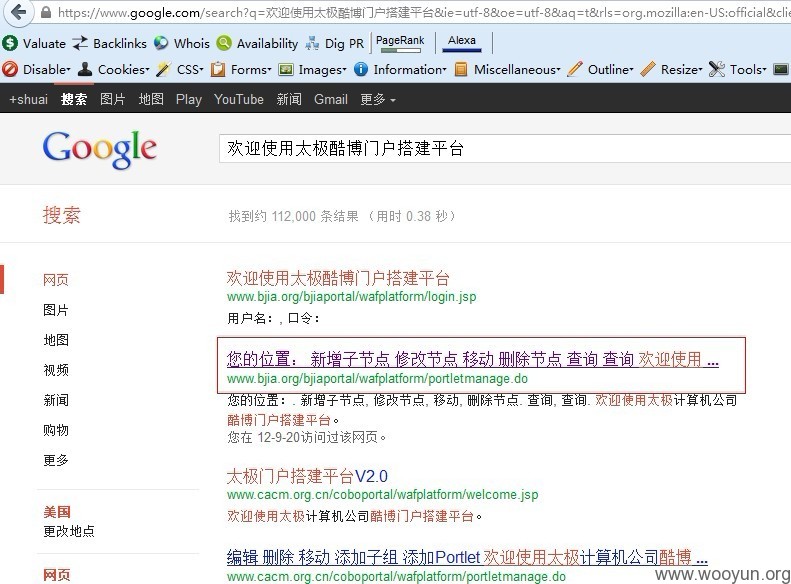Expand the 更多 menu in black bar
This screenshot has height=584, width=791.
click(378, 99)
